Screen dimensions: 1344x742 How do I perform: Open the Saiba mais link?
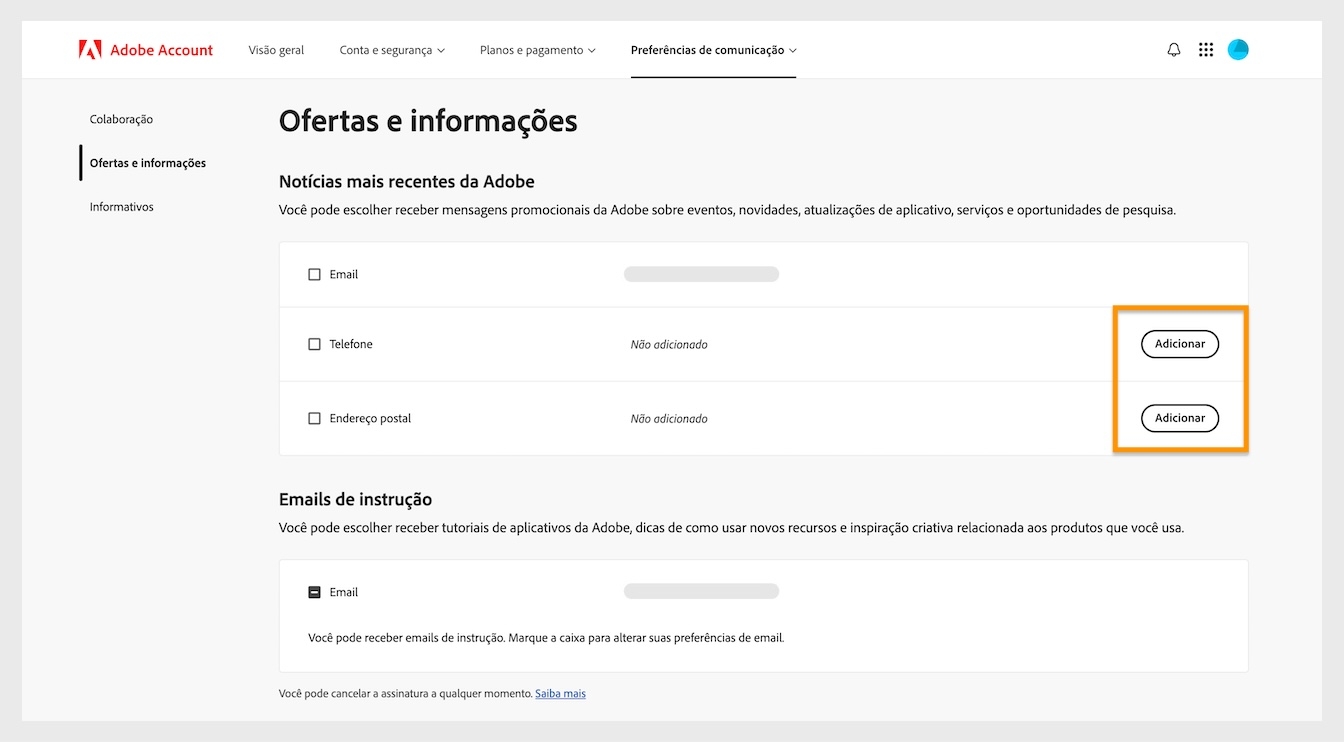click(x=560, y=693)
